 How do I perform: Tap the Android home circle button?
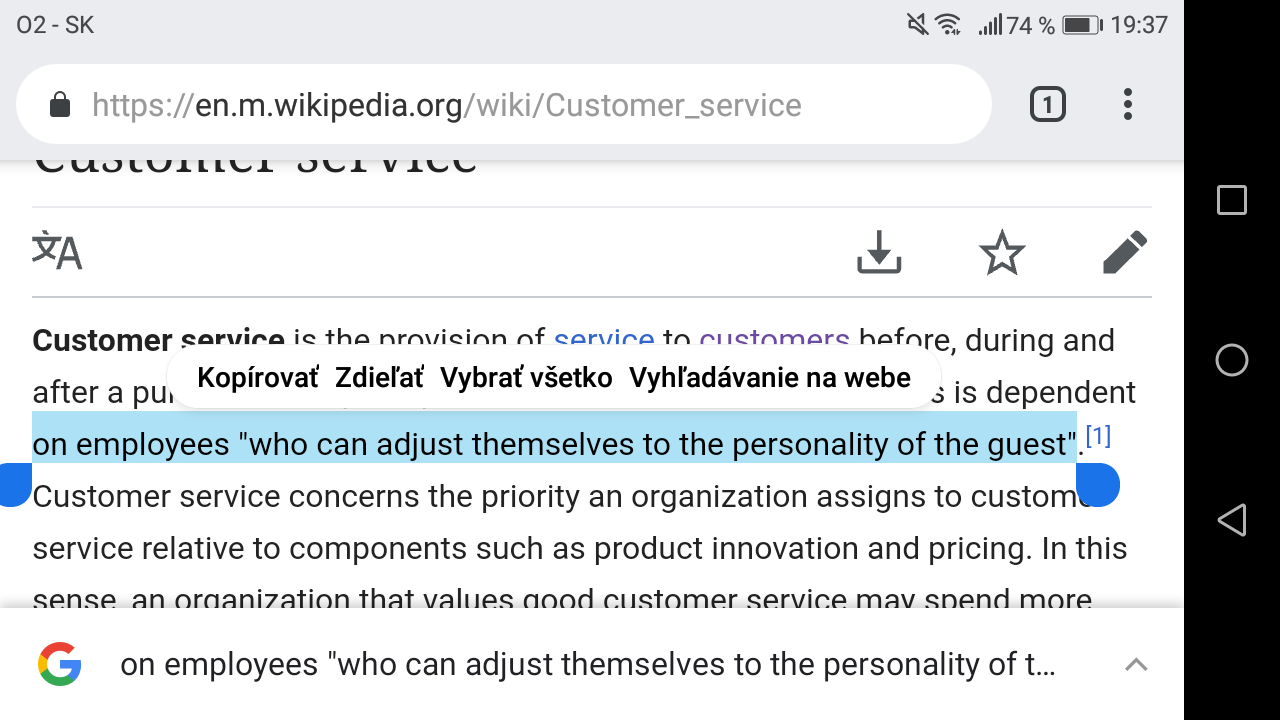[x=1232, y=360]
